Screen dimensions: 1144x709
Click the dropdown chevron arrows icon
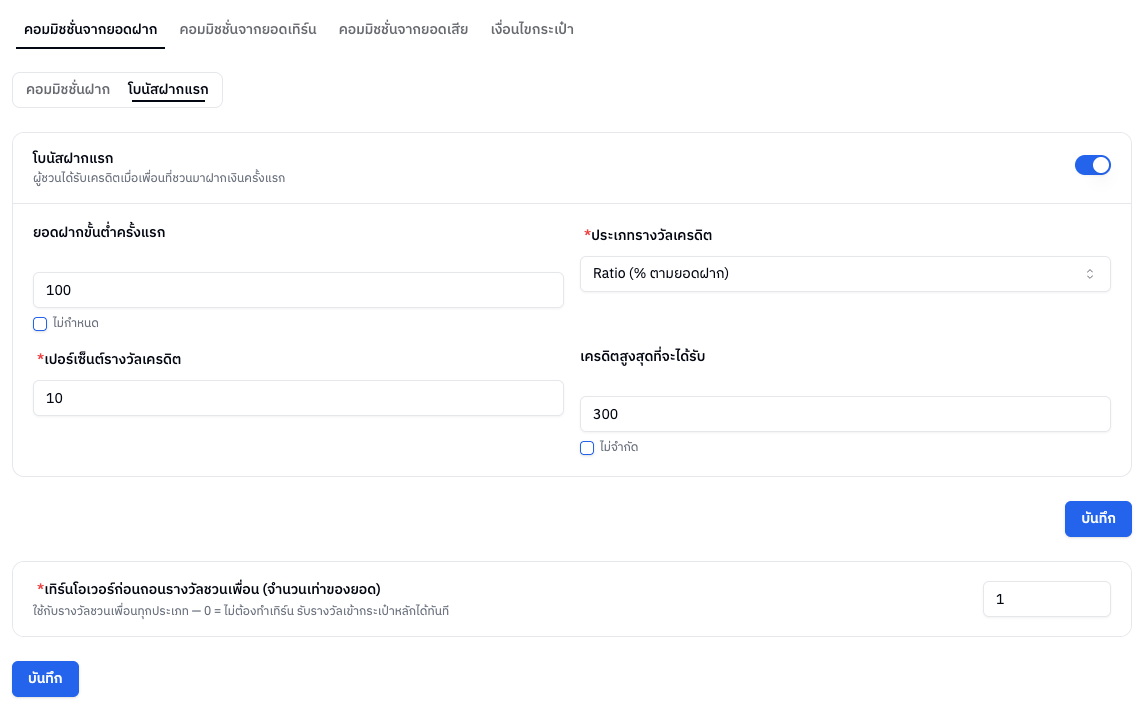pos(1089,274)
